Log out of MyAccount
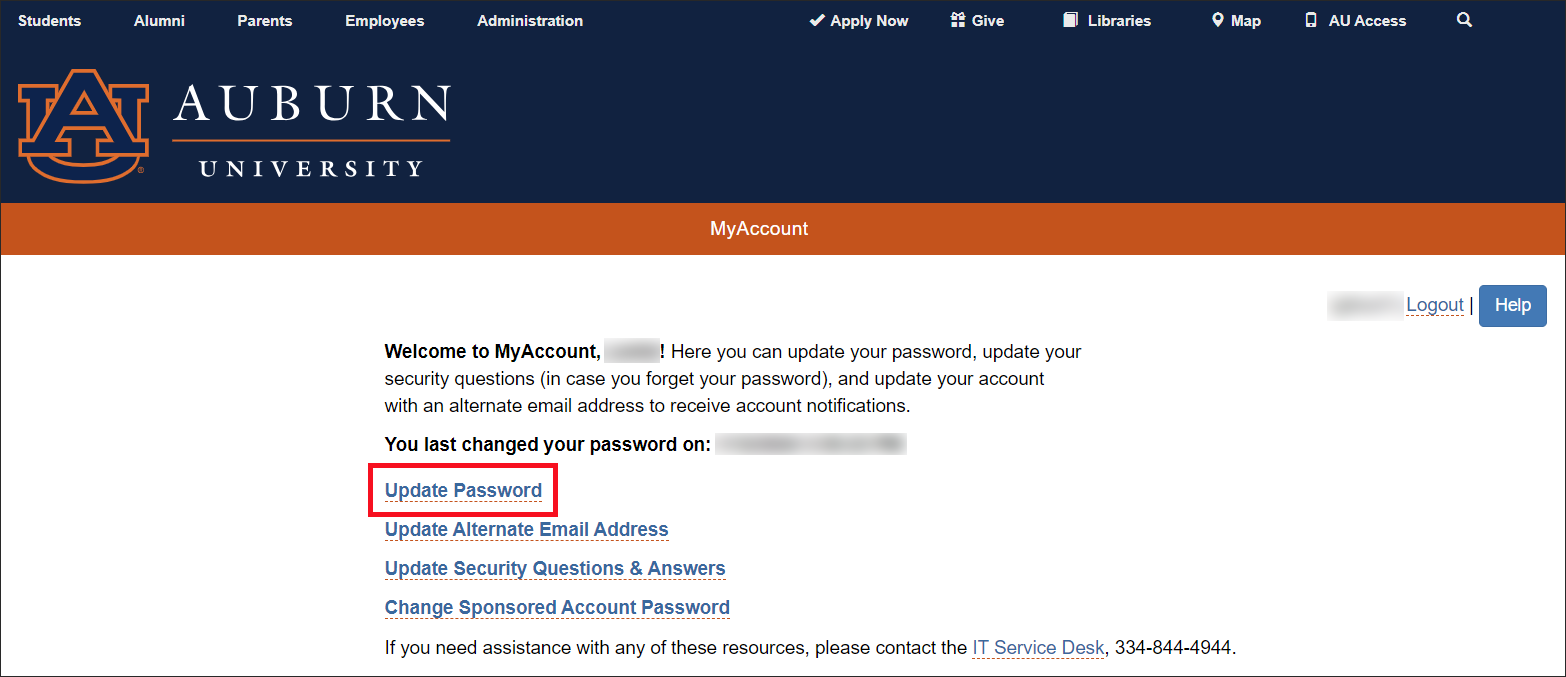Viewport: 1566px width, 677px height. click(1434, 304)
